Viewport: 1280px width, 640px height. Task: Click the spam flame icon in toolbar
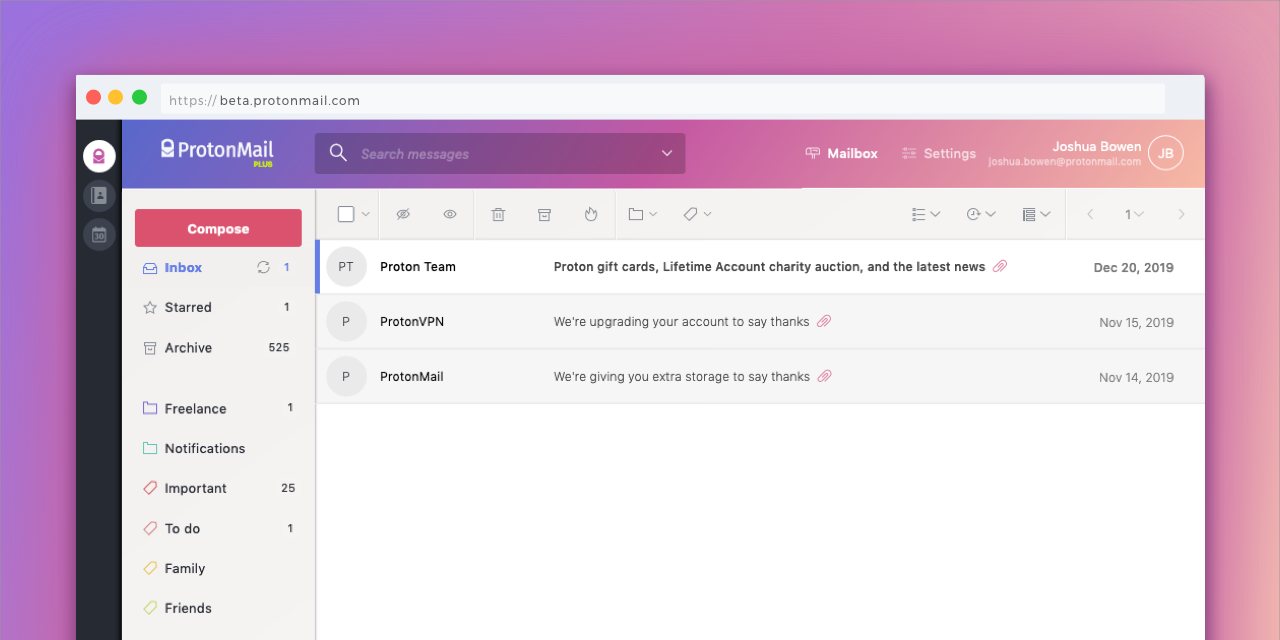pyautogui.click(x=591, y=214)
